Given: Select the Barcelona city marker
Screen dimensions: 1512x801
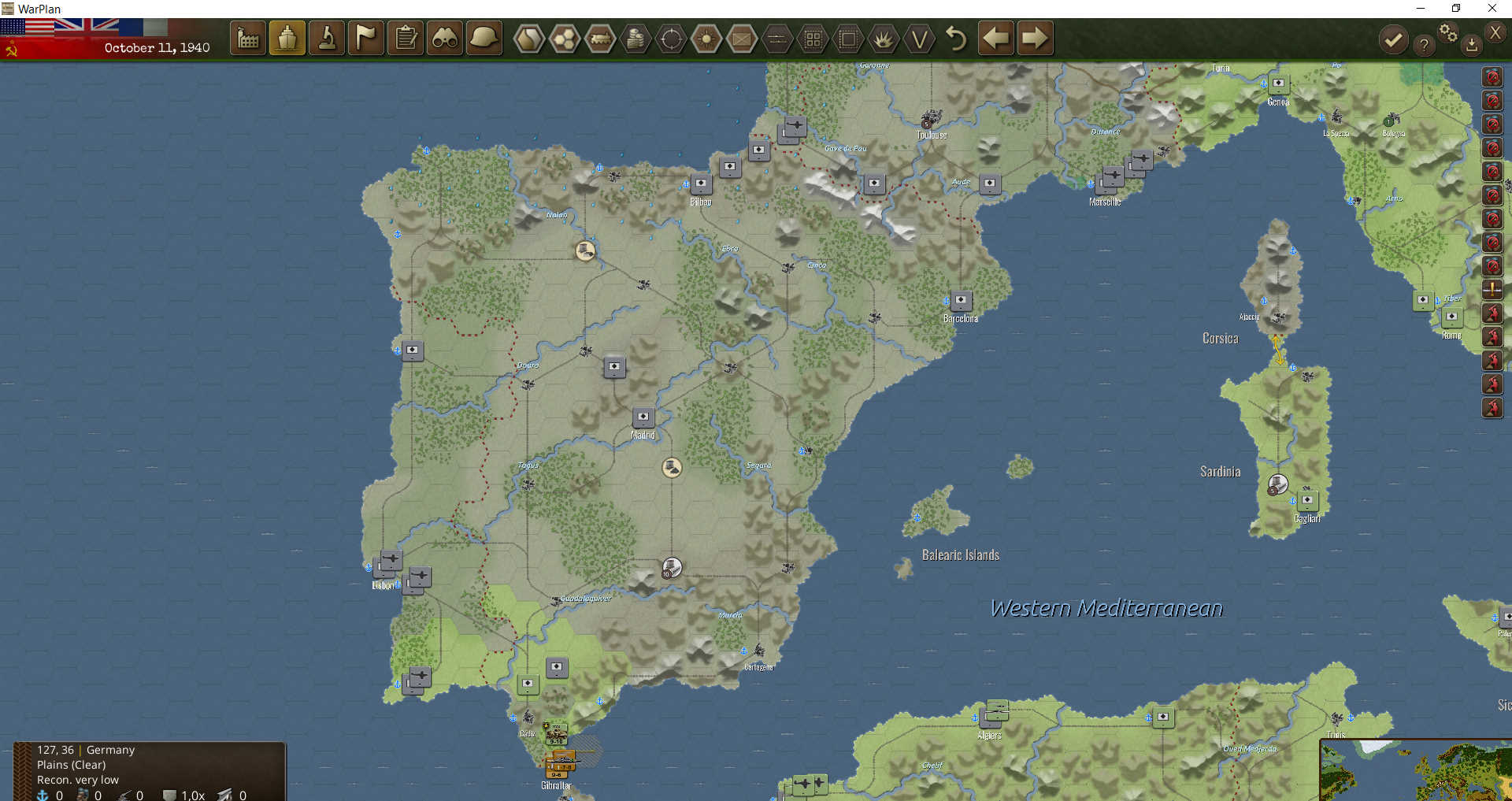Looking at the screenshot, I should click(961, 300).
